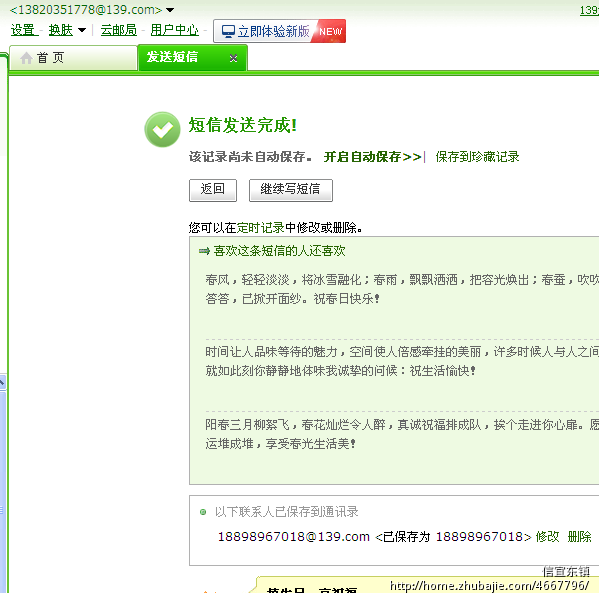This screenshot has height=593, width=599.
Task: Select the 春风，轻轻淡淡 suggested message
Action: click(x=402, y=289)
